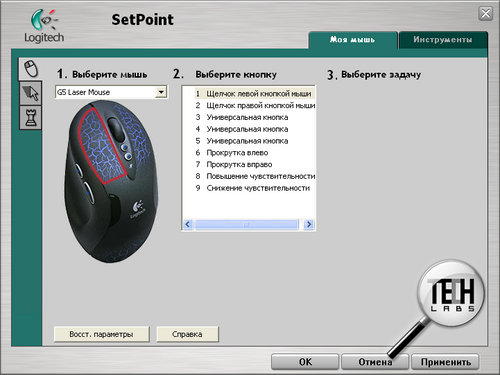Screen dimensions: 500x375
Task: Click the horizontal scrollbar thumb in button list
Action: point(246,224)
